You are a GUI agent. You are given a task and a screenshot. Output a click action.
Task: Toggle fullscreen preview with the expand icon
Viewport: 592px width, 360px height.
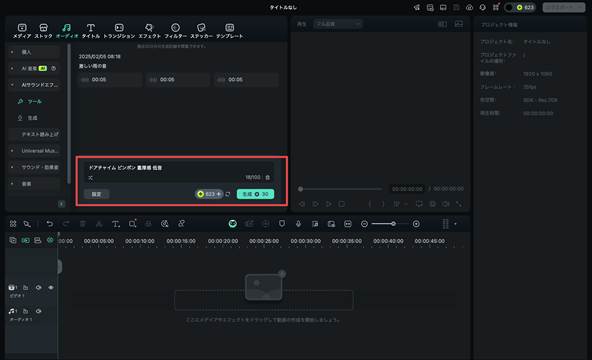tap(459, 204)
